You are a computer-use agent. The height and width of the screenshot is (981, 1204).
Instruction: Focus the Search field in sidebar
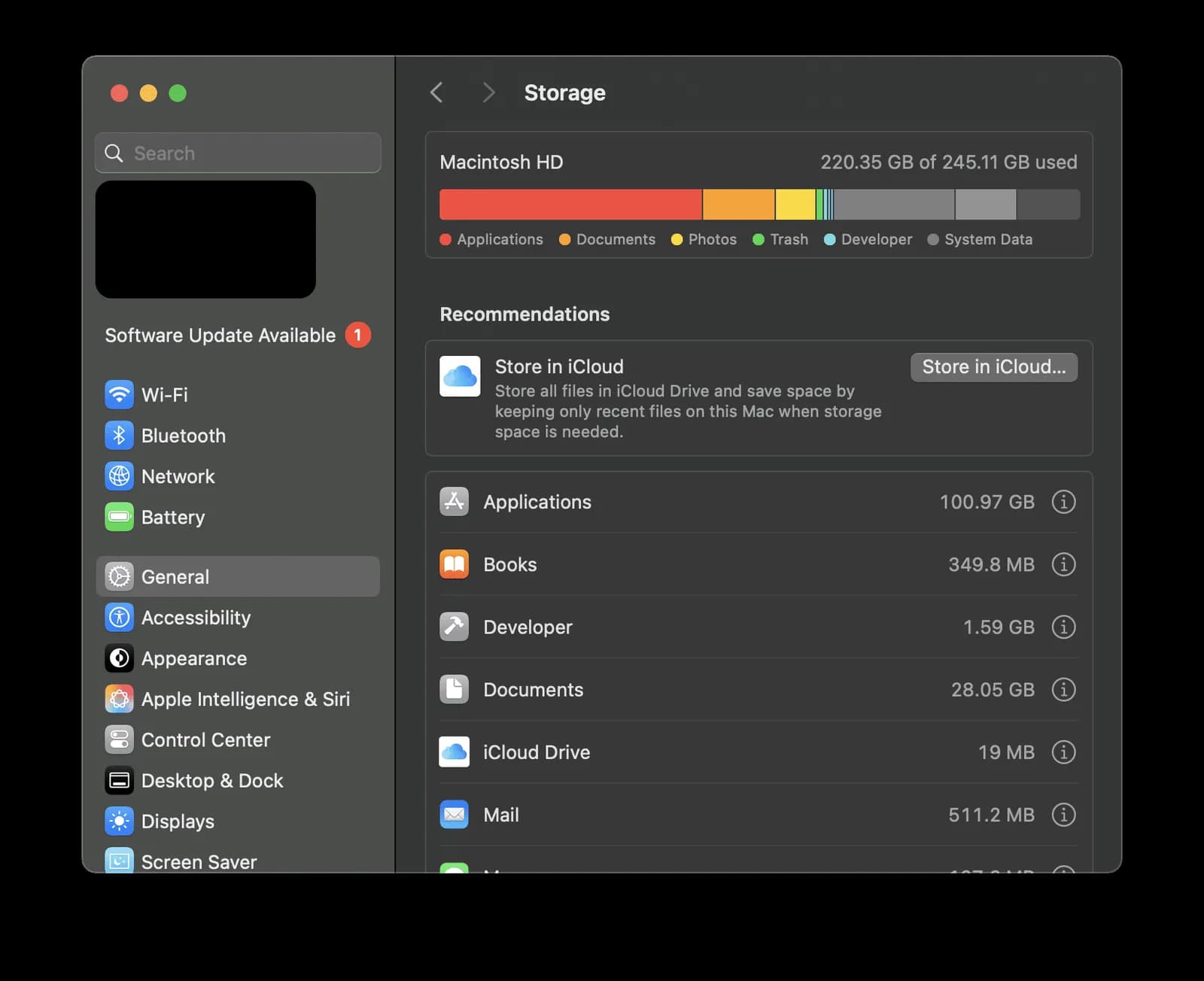(238, 153)
